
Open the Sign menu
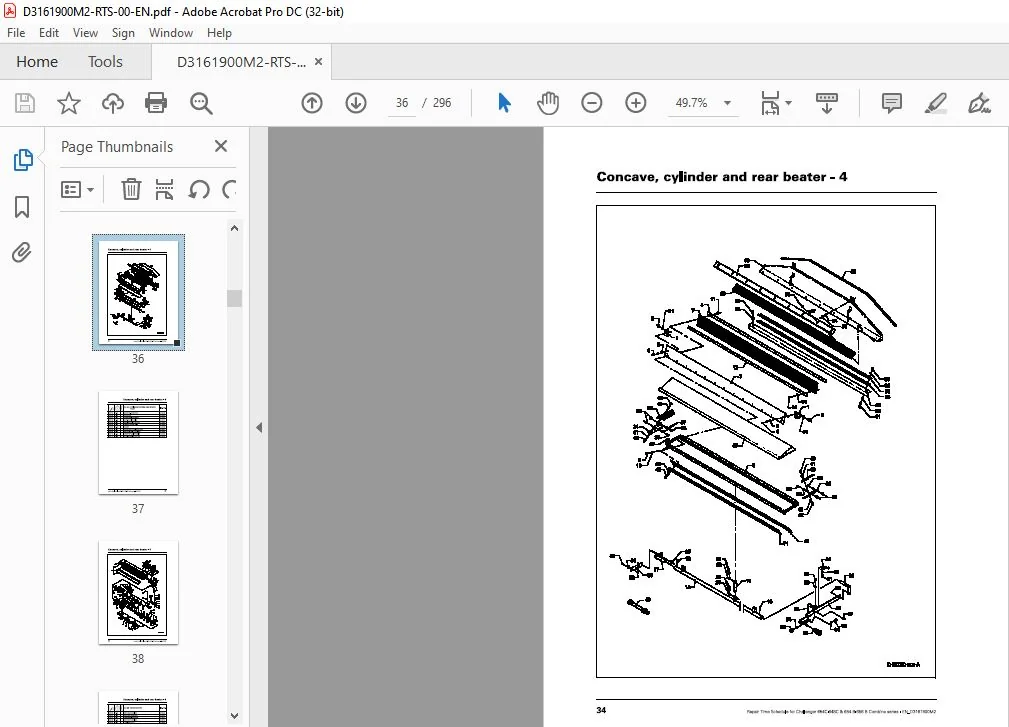click(x=123, y=33)
